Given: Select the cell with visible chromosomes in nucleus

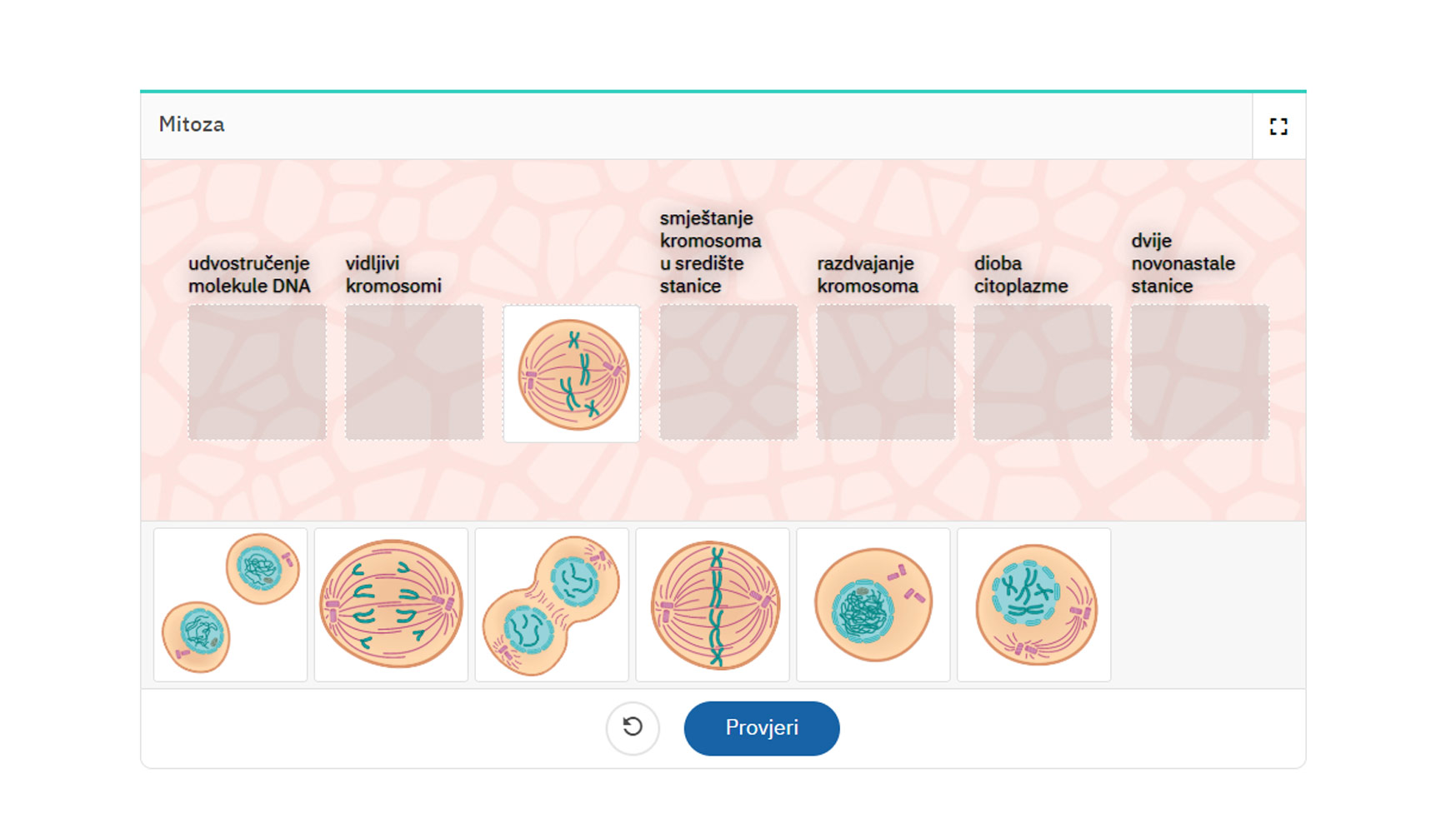Looking at the screenshot, I should tap(1034, 605).
